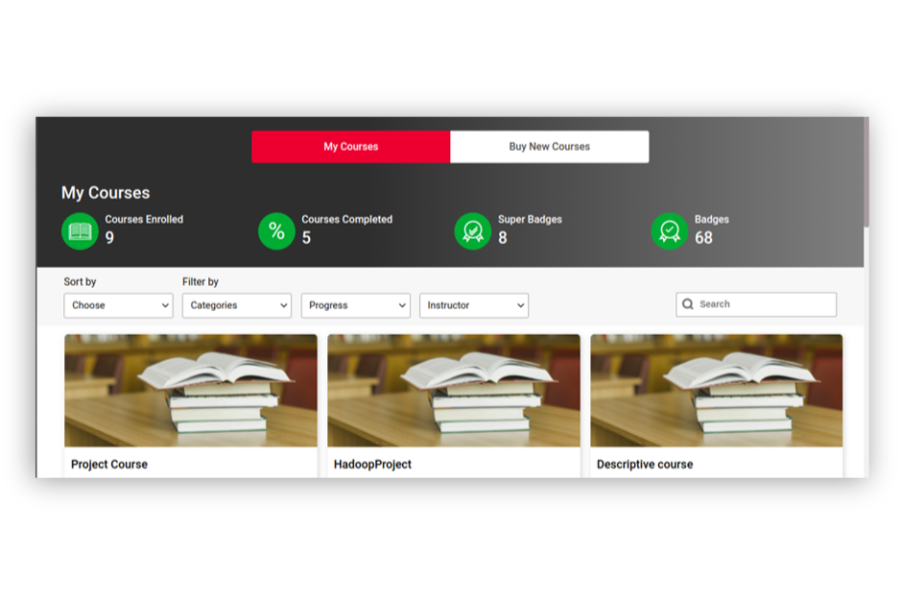The width and height of the screenshot is (900, 600).
Task: Click the vertical scrollbar thumb on the right
Action: click(866, 172)
